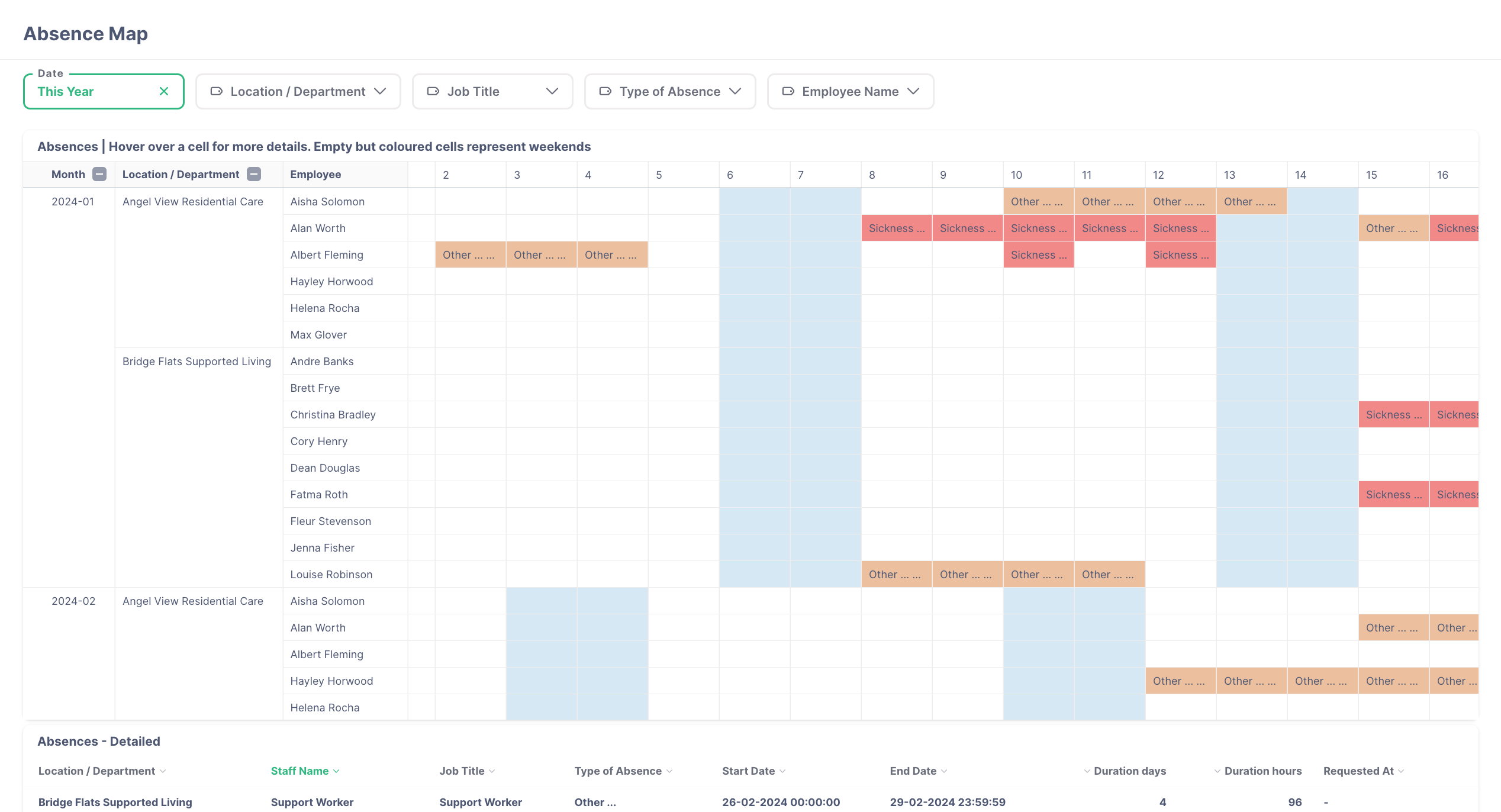Select the "This Year" date chip
This screenshot has width=1501, height=812.
click(x=66, y=91)
